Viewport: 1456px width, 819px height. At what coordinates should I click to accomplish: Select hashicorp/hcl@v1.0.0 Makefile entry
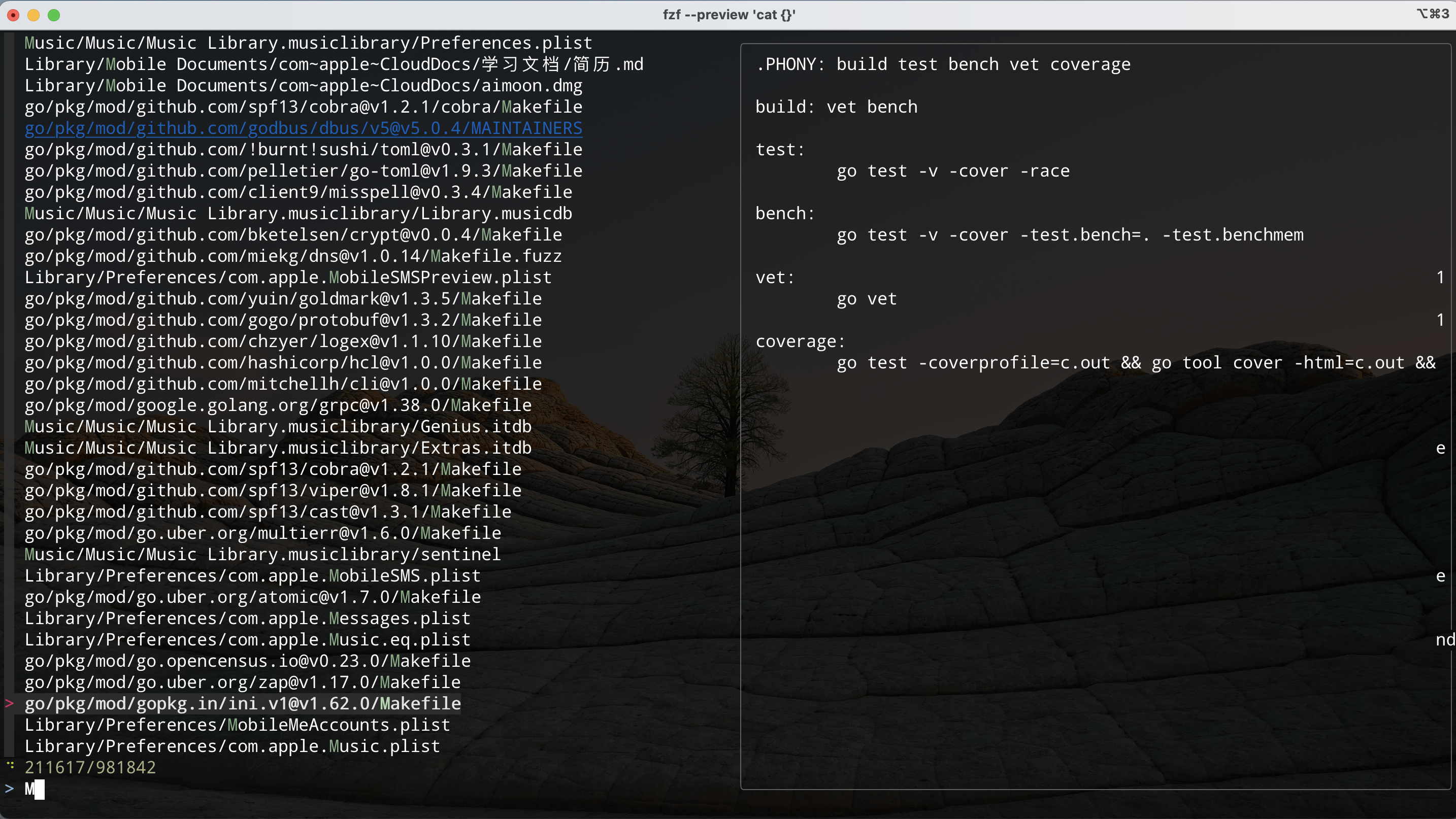pos(283,363)
